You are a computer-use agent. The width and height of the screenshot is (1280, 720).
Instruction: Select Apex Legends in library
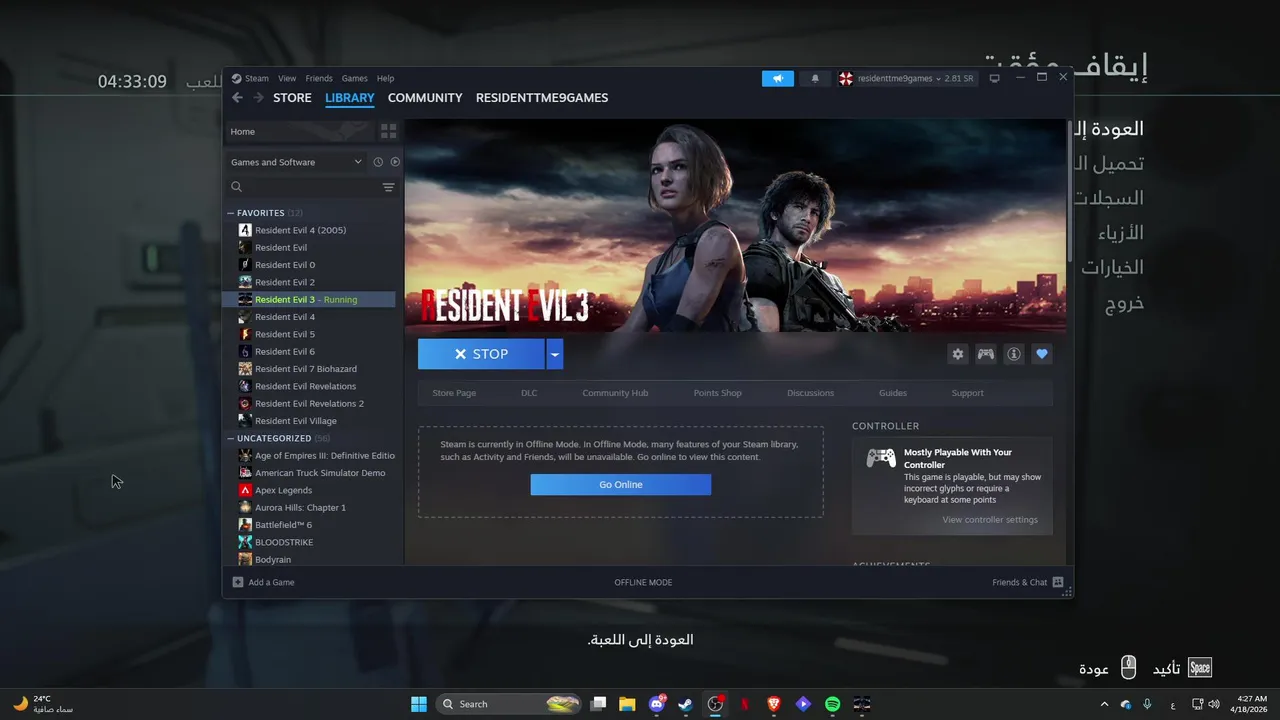[310, 490]
